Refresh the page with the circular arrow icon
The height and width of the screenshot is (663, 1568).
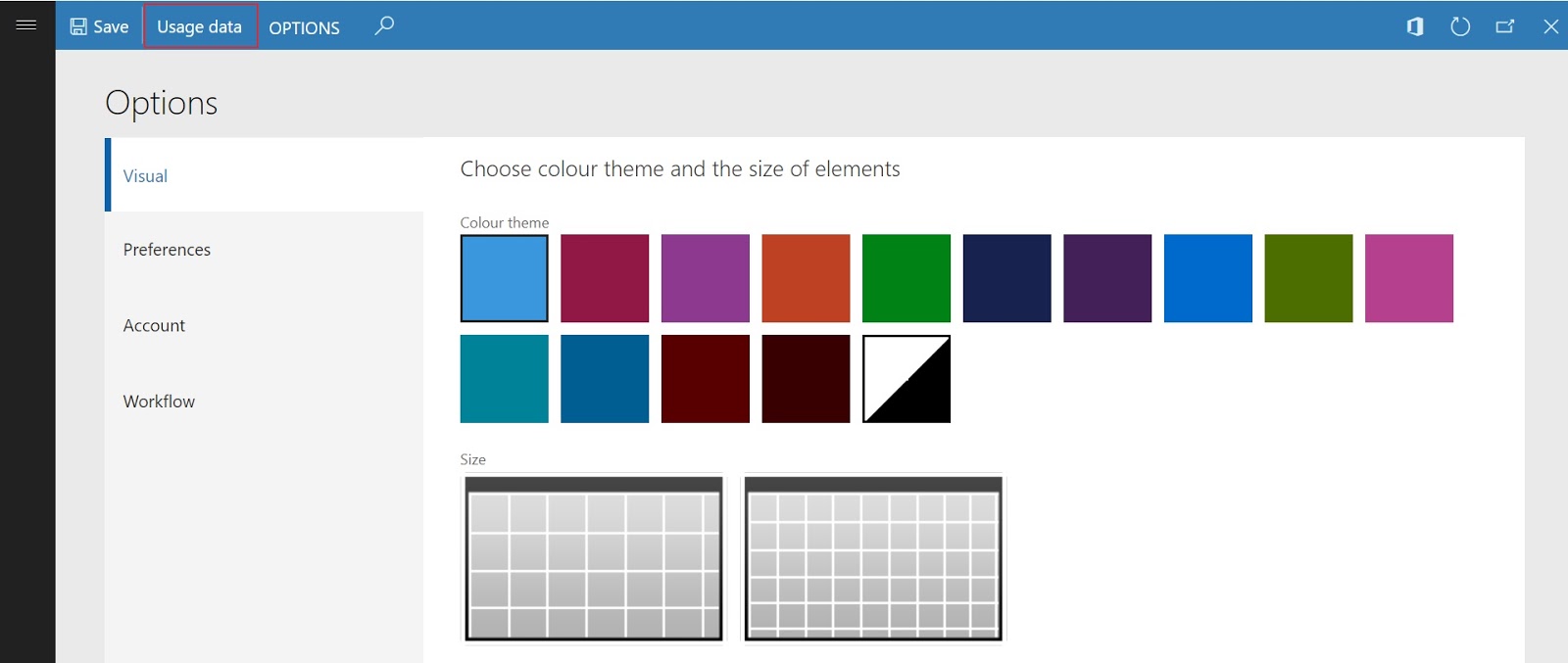point(1460,26)
